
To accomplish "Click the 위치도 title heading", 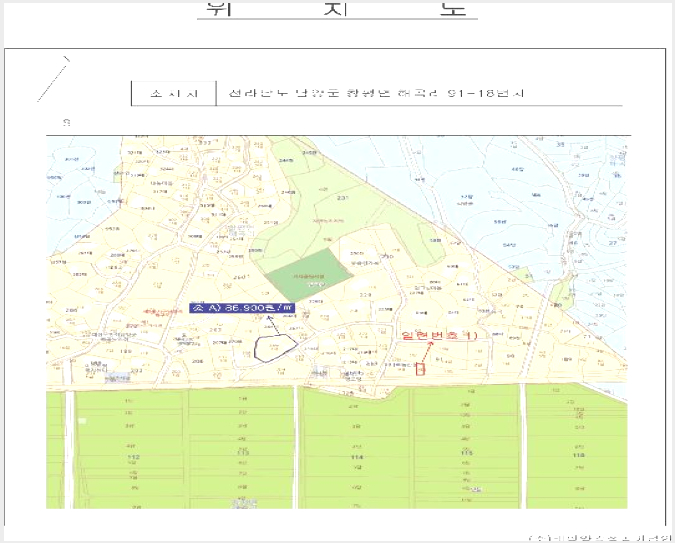I will 337,8.
